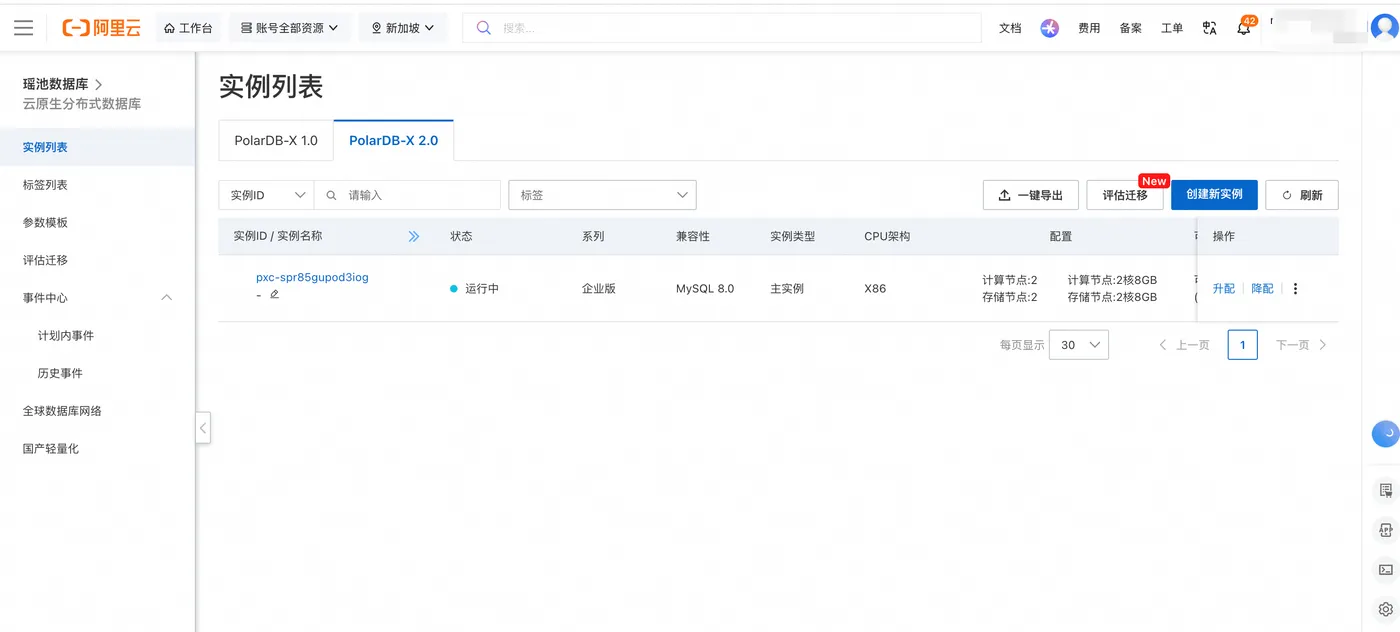Open the 标签 dropdown
This screenshot has height=632, width=1400.
pyautogui.click(x=602, y=195)
